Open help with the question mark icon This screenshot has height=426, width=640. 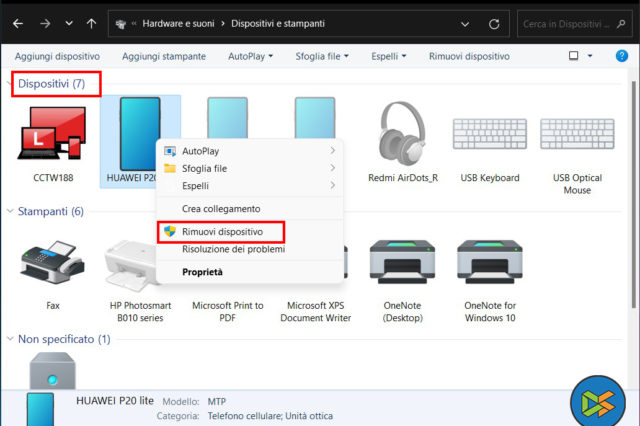[x=621, y=56]
